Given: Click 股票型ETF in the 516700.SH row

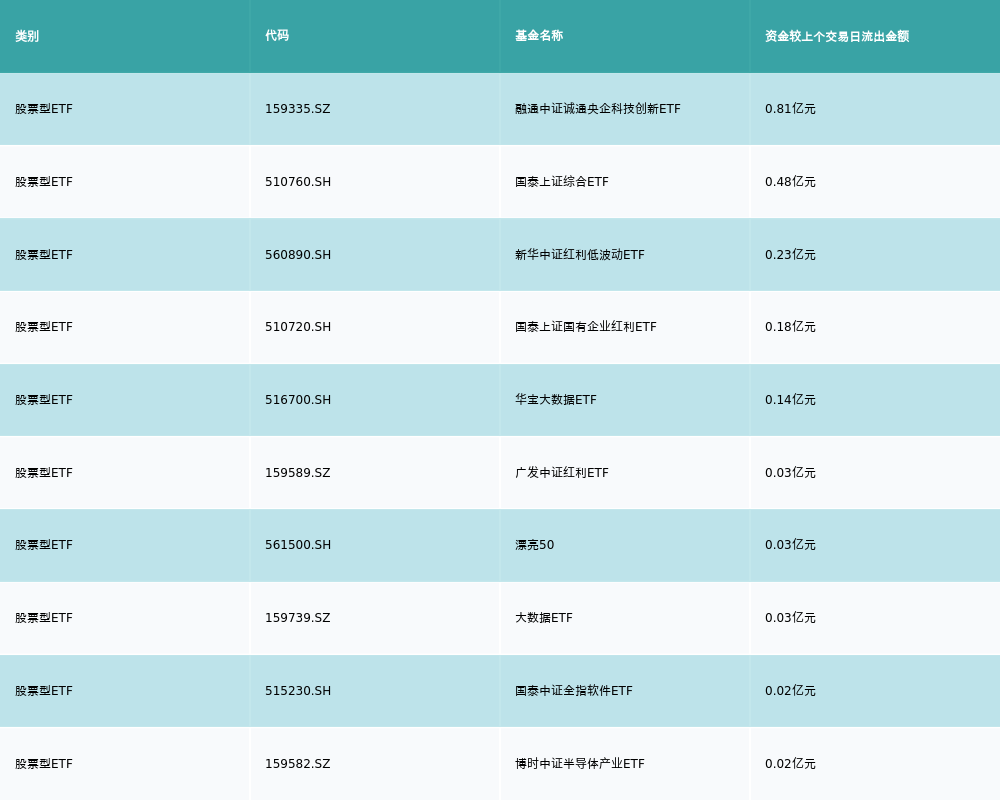Looking at the screenshot, I should coord(44,400).
